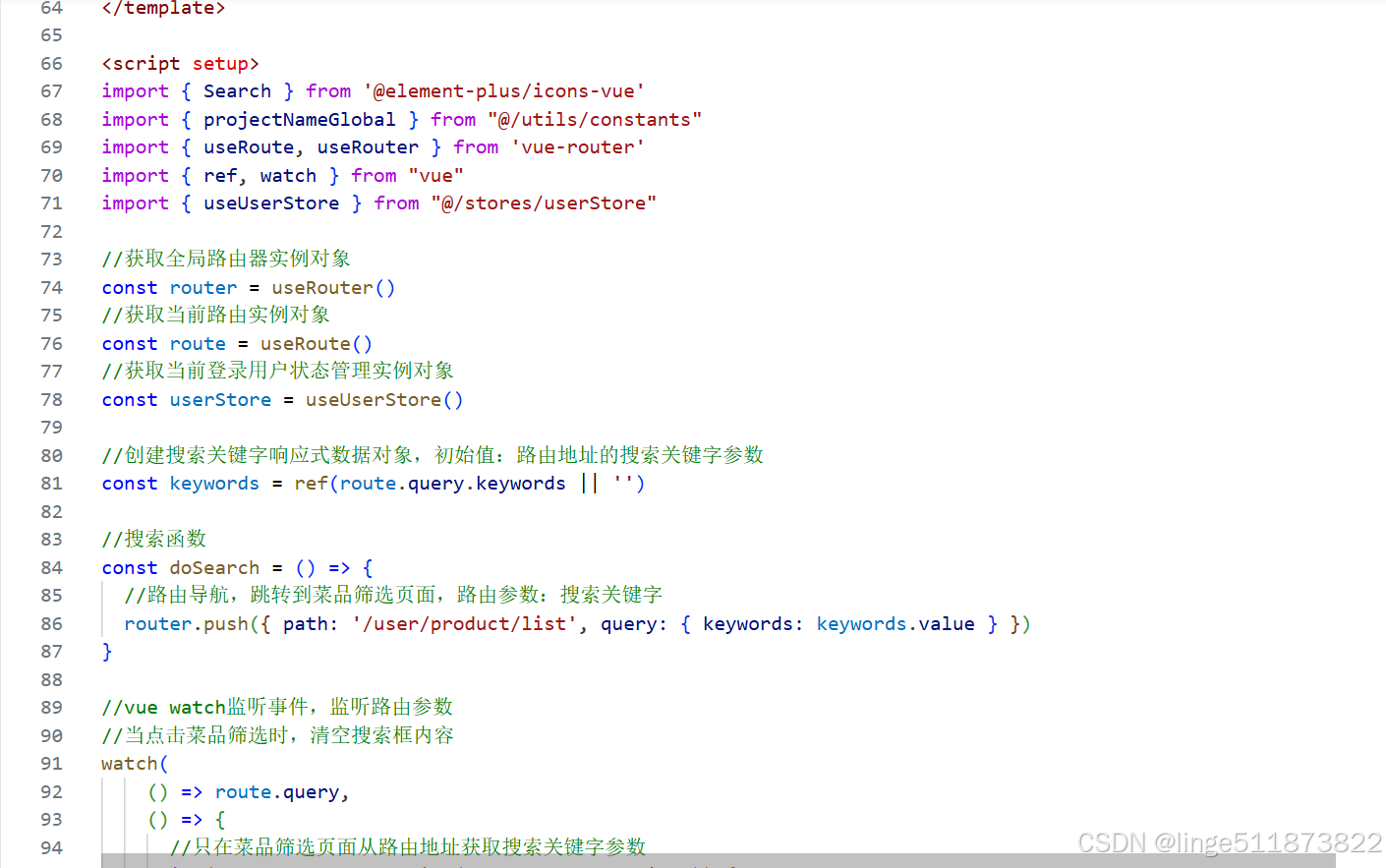The width and height of the screenshot is (1386, 868).
Task: Click the </template> closing tag
Action: click(x=163, y=9)
